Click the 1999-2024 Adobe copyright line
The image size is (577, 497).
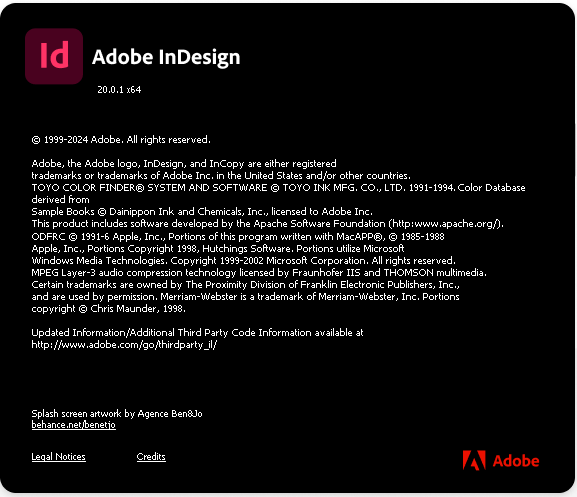pyautogui.click(x=121, y=140)
